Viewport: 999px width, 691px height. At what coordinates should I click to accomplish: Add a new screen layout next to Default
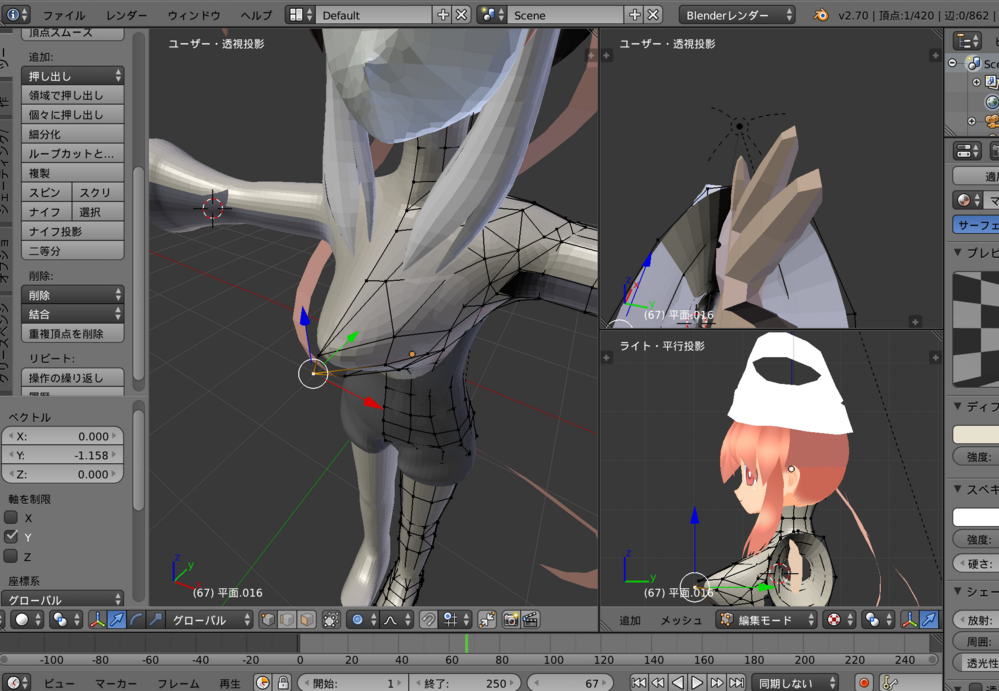click(442, 15)
